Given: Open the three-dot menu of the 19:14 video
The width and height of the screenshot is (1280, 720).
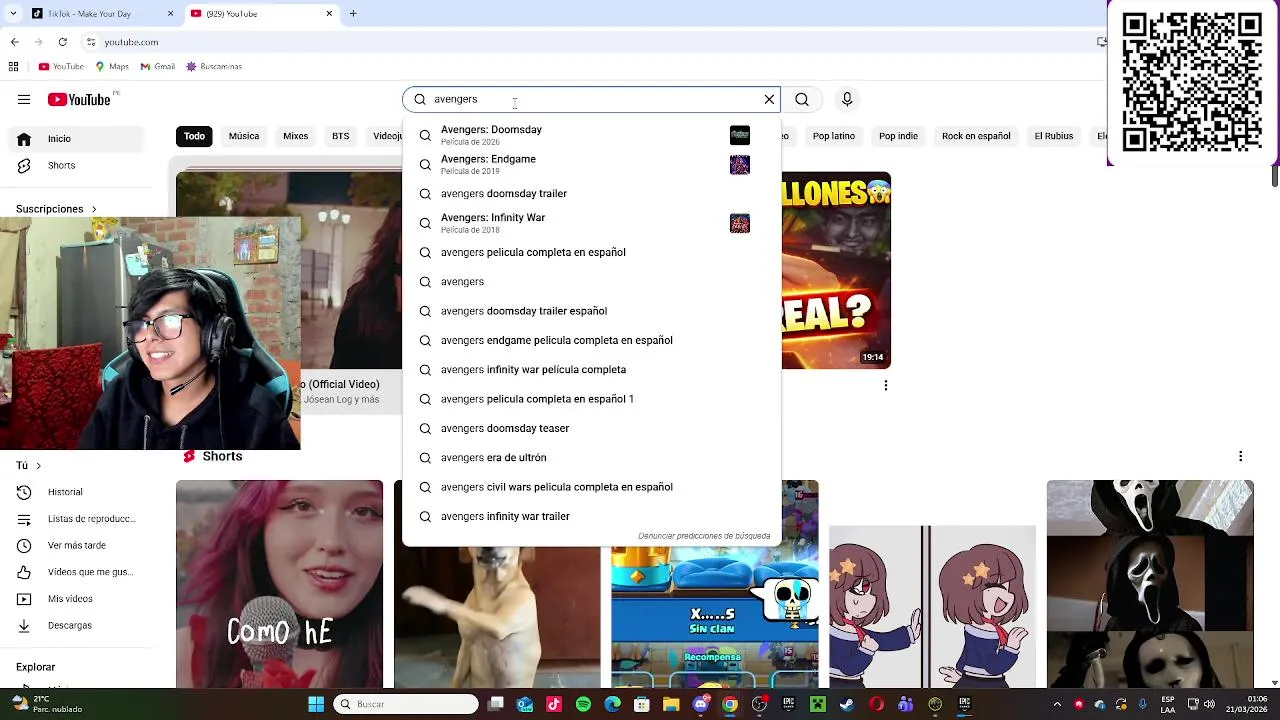Looking at the screenshot, I should pos(885,385).
